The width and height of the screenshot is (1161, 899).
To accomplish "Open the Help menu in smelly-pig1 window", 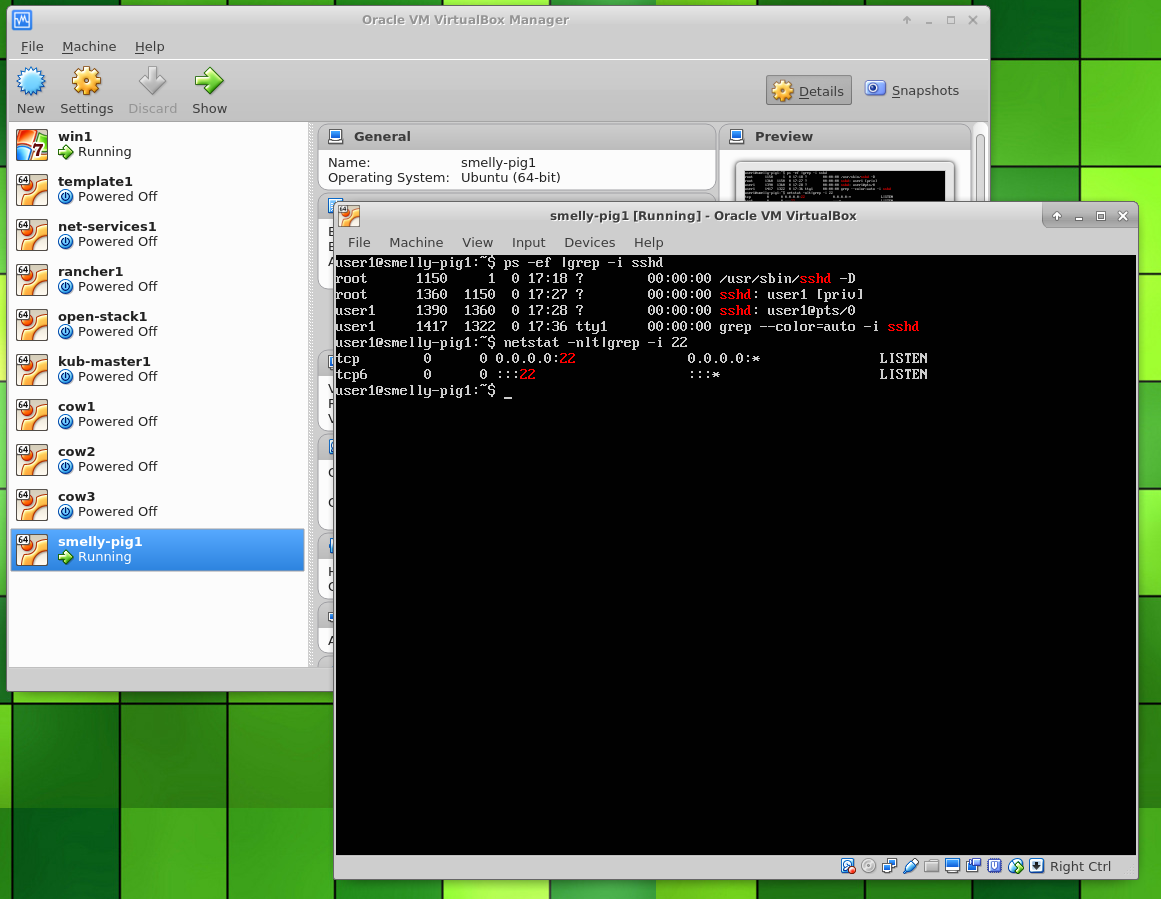I will click(649, 243).
